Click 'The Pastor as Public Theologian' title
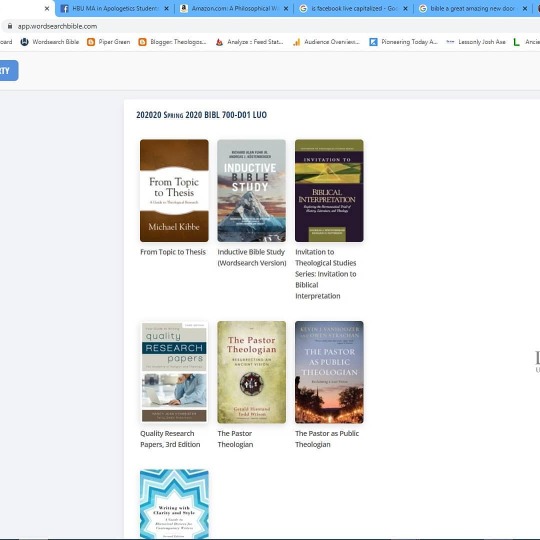 [x=327, y=439]
